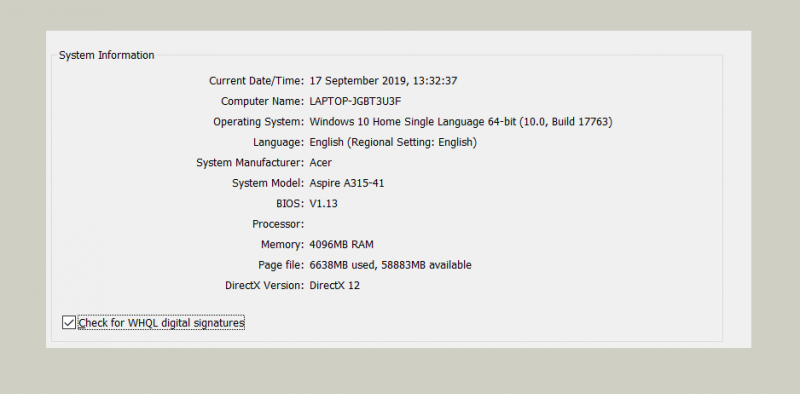The width and height of the screenshot is (800, 394).
Task: Select the Memory value 4096MB RAM
Action: pyautogui.click(x=341, y=244)
